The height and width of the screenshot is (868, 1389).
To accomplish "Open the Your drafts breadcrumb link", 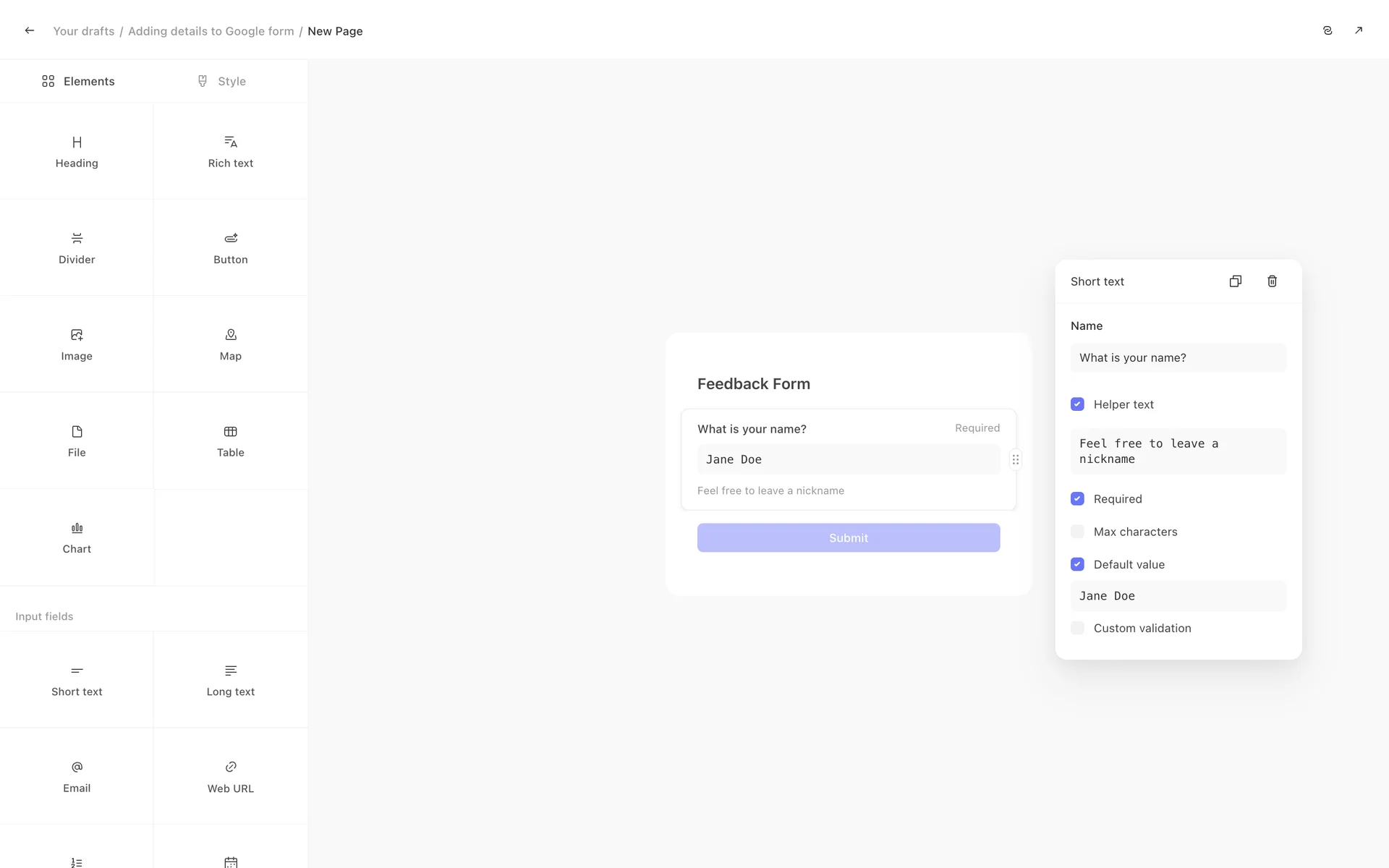I will click(84, 31).
